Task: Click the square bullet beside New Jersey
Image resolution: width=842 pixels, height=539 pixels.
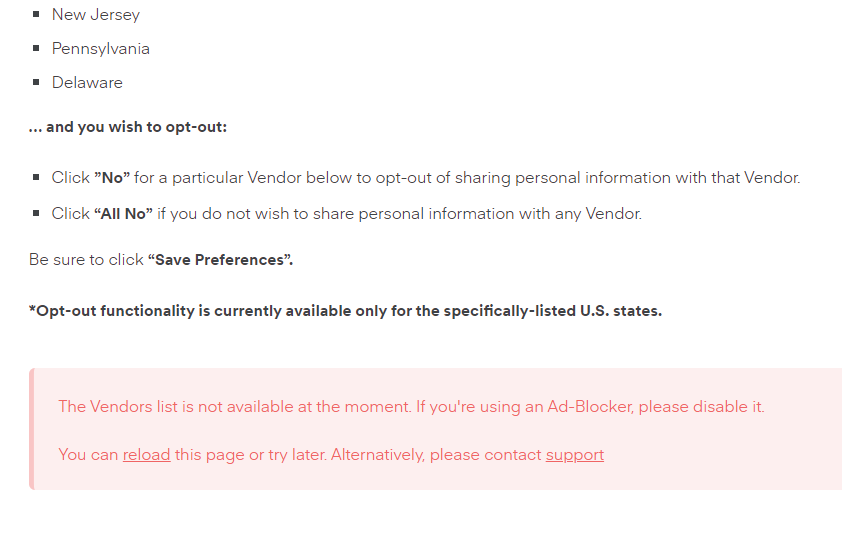Action: click(36, 14)
